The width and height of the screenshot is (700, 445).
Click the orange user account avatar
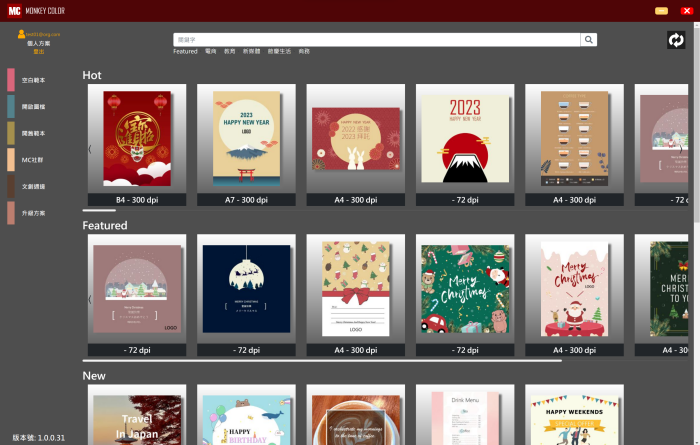[21, 34]
